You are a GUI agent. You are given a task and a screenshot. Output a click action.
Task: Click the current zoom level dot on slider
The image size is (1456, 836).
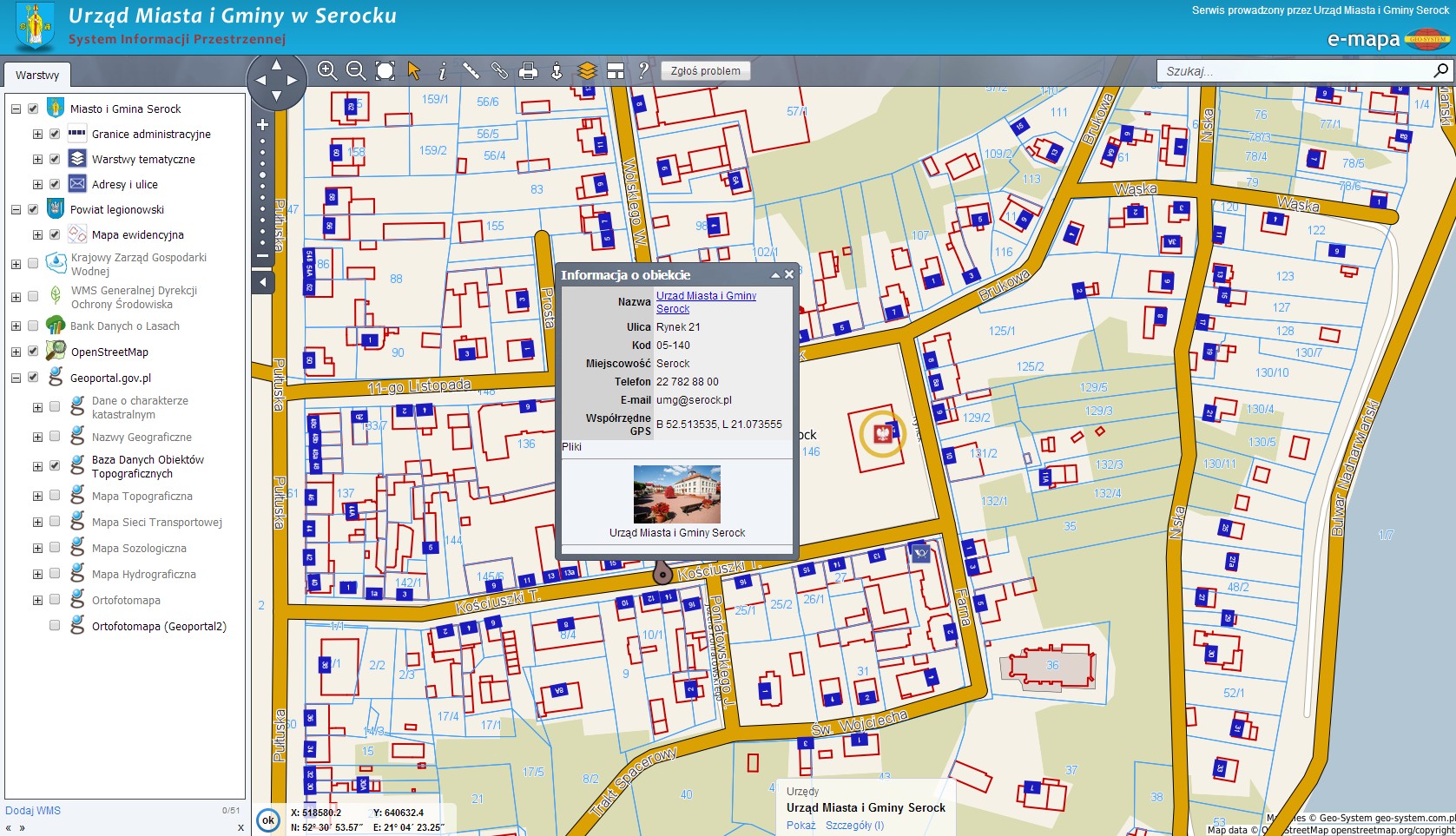point(263,174)
